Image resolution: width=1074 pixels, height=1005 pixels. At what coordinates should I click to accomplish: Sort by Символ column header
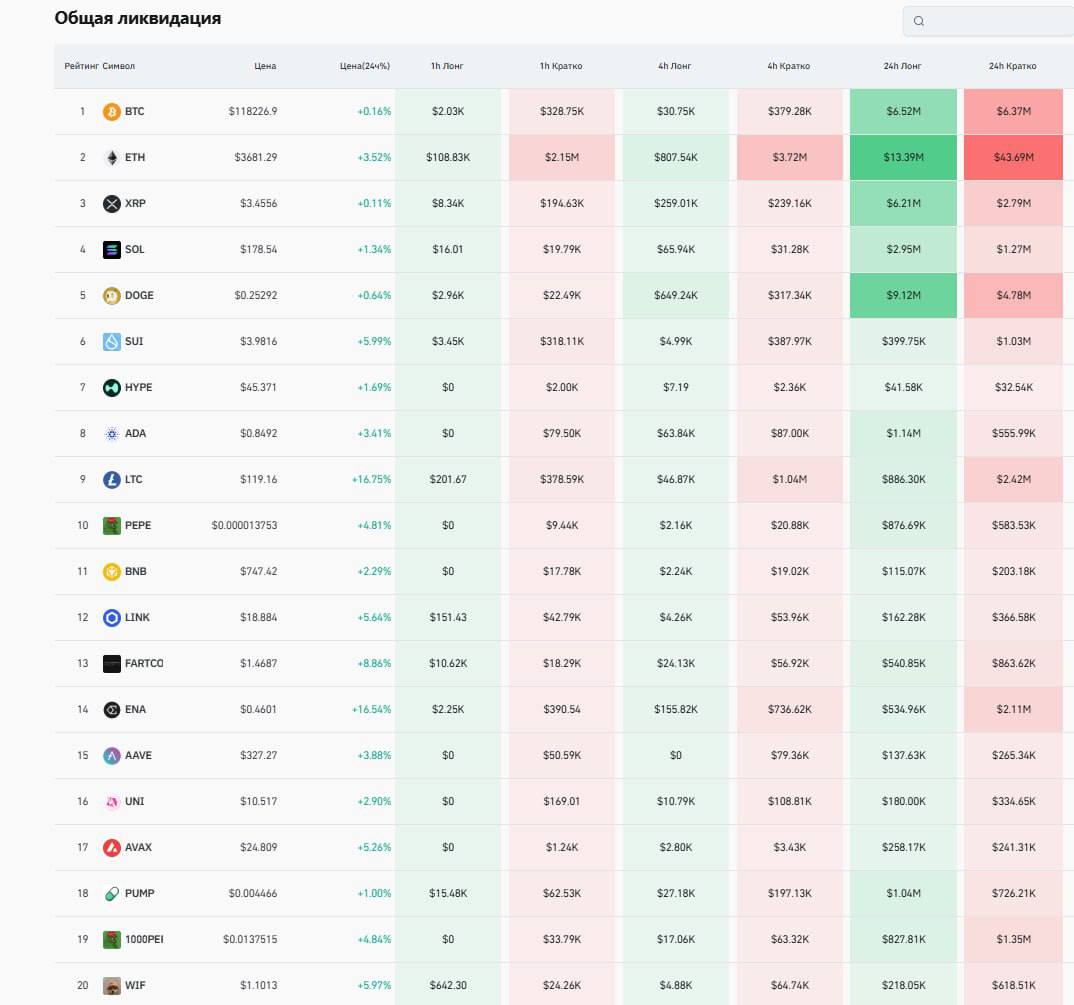[x=118, y=66]
